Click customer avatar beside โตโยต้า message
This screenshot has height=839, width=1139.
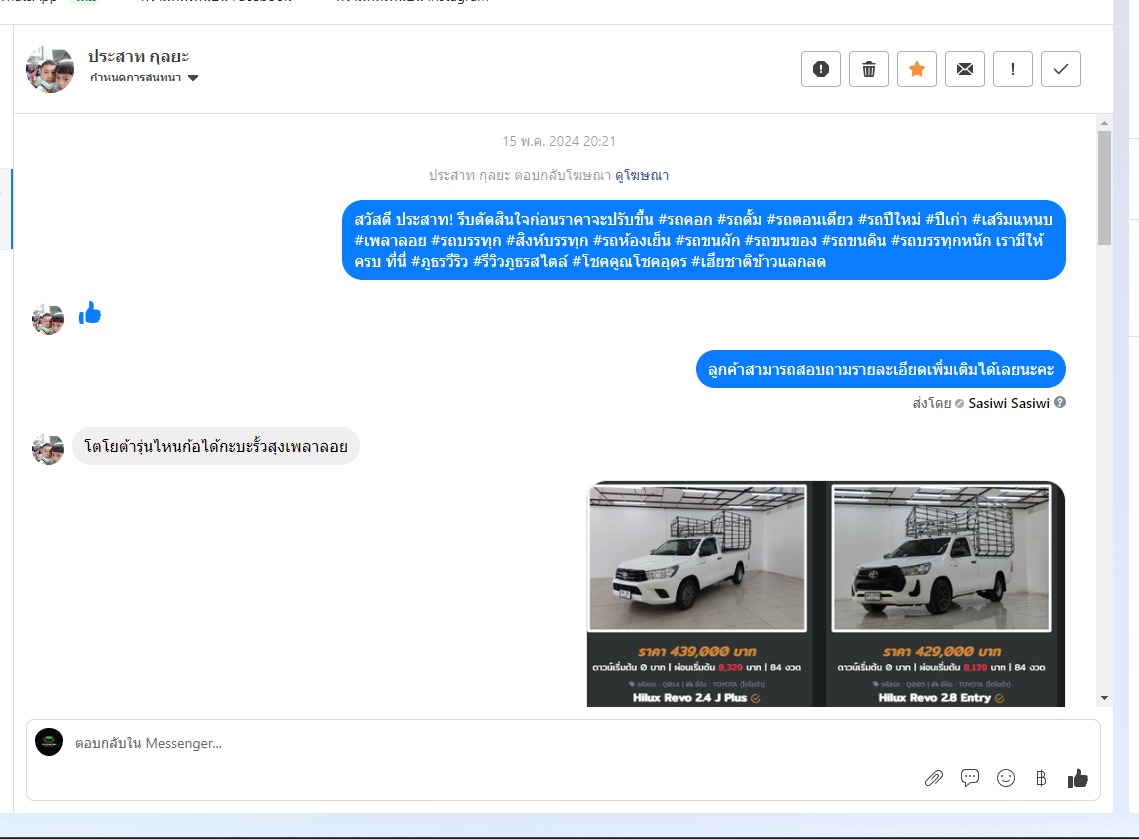pos(48,450)
